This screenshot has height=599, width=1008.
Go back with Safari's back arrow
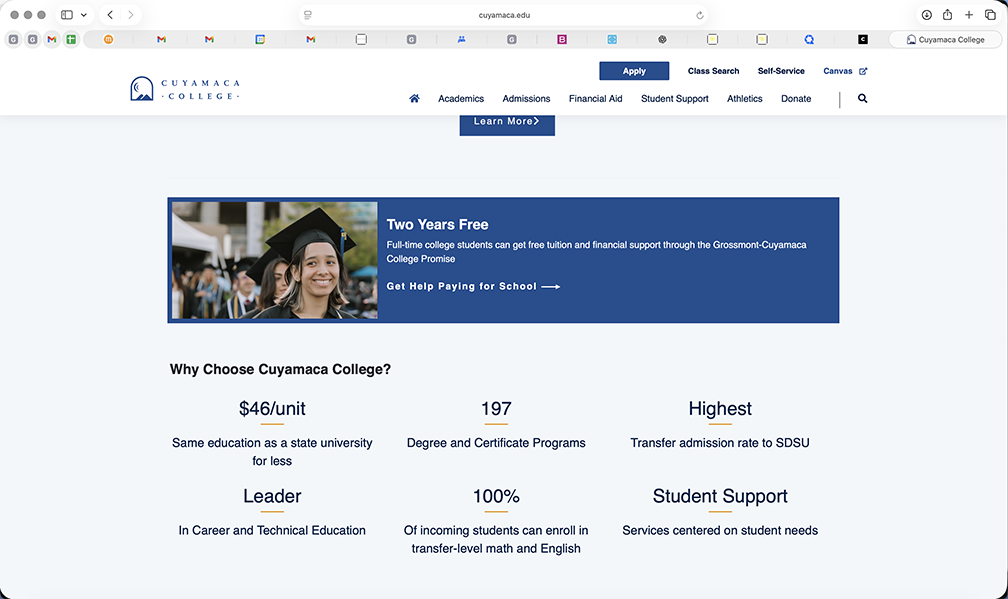[x=110, y=15]
